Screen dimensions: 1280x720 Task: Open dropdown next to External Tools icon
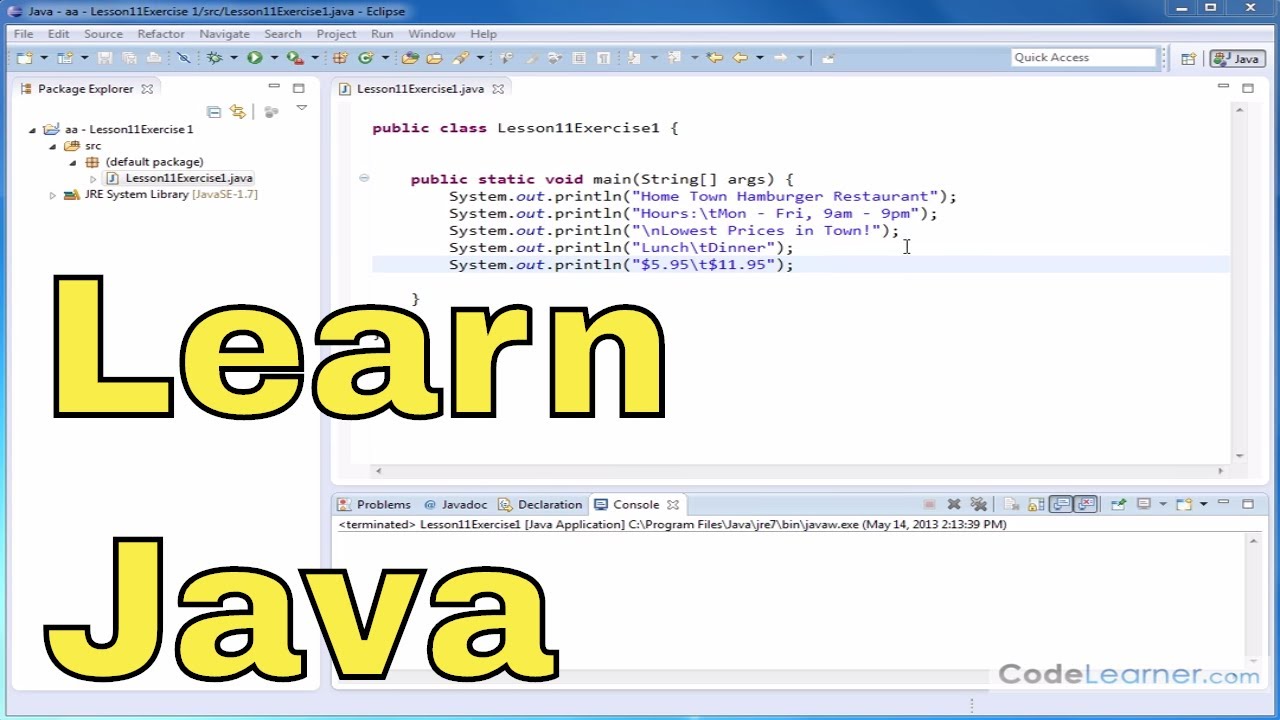[315, 58]
